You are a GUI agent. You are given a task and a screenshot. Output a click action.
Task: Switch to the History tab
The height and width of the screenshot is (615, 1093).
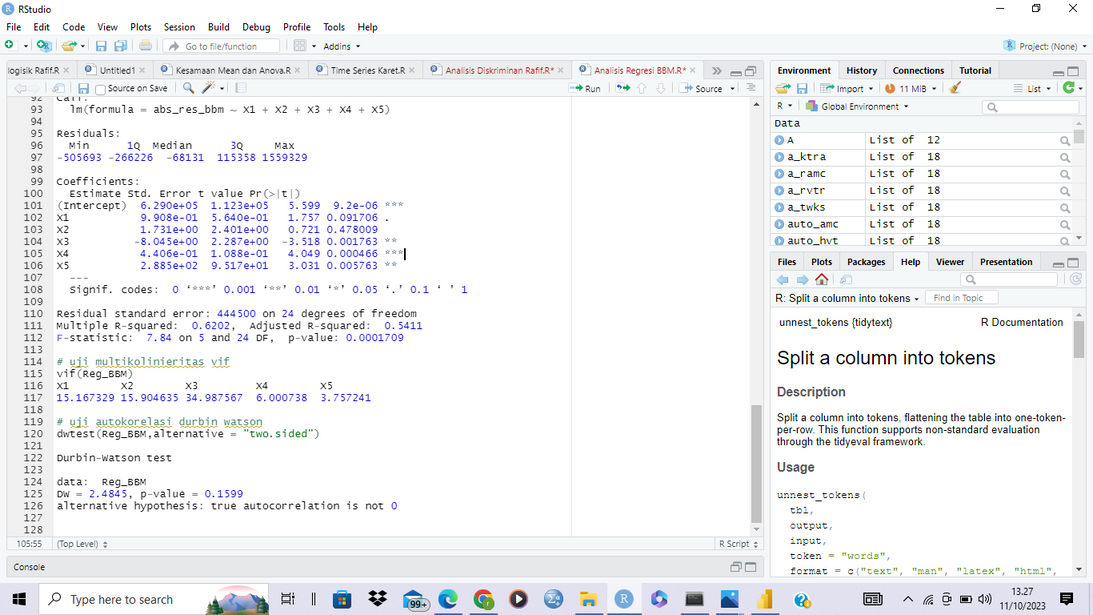(861, 70)
